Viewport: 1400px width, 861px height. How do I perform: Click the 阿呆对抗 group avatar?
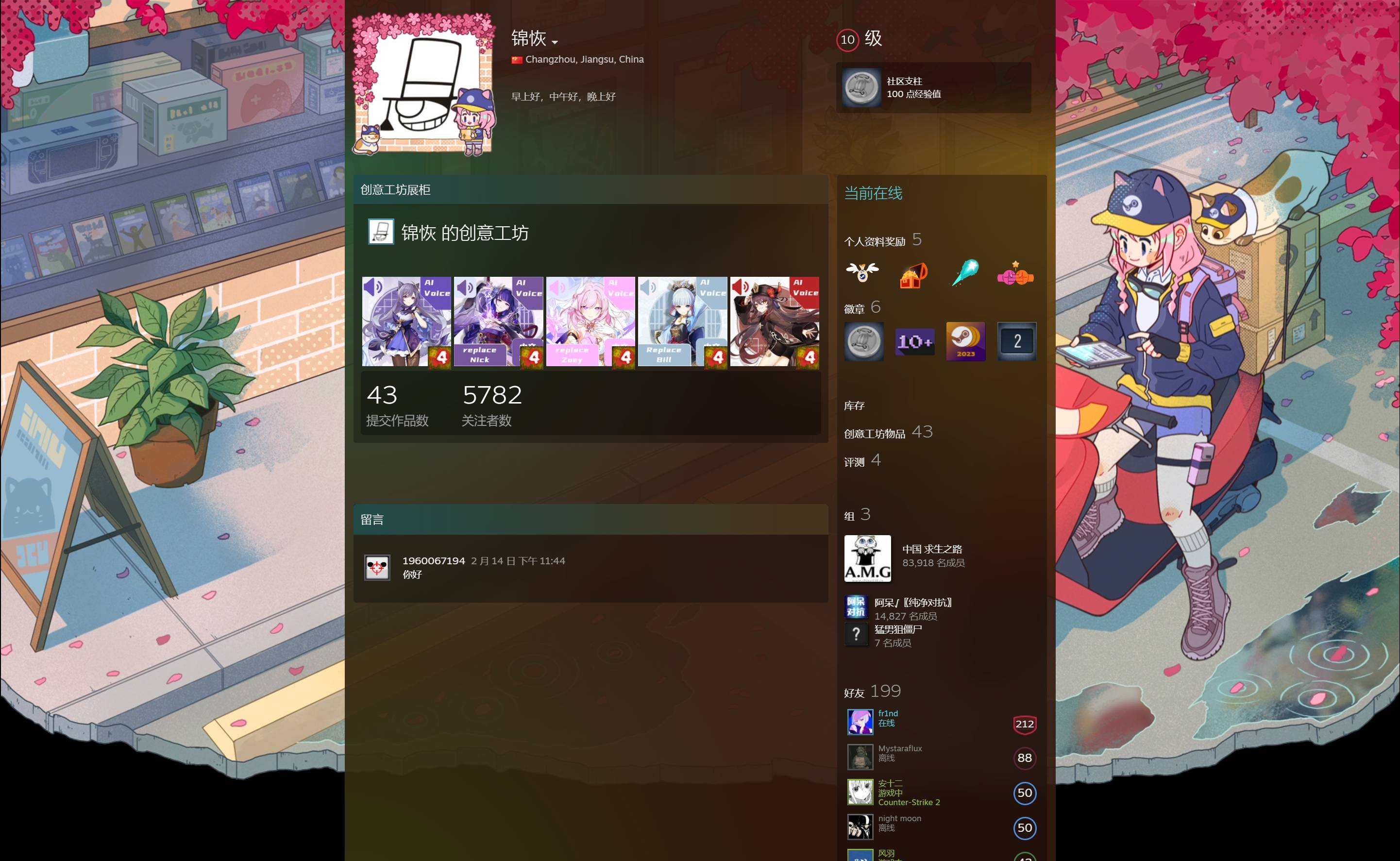855,608
